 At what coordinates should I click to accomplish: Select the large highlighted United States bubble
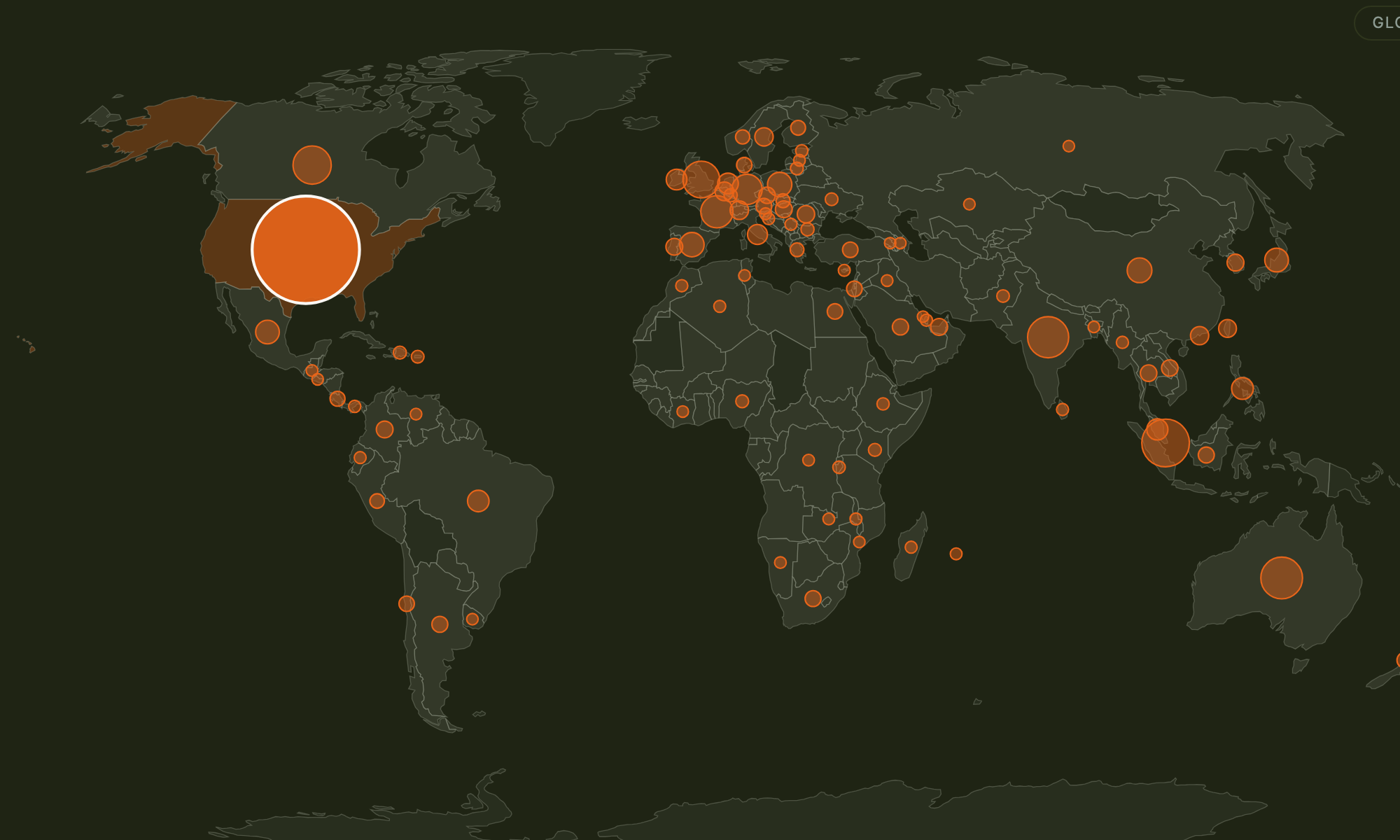click(306, 249)
